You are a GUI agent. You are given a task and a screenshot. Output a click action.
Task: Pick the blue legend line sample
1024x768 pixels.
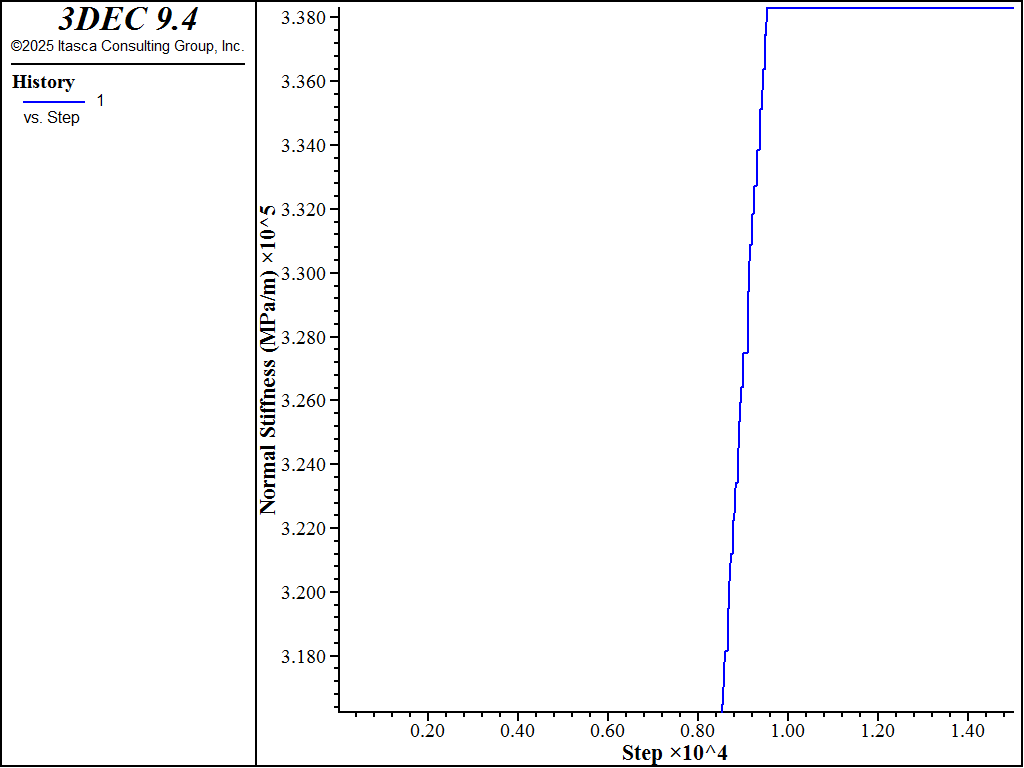click(x=53, y=101)
